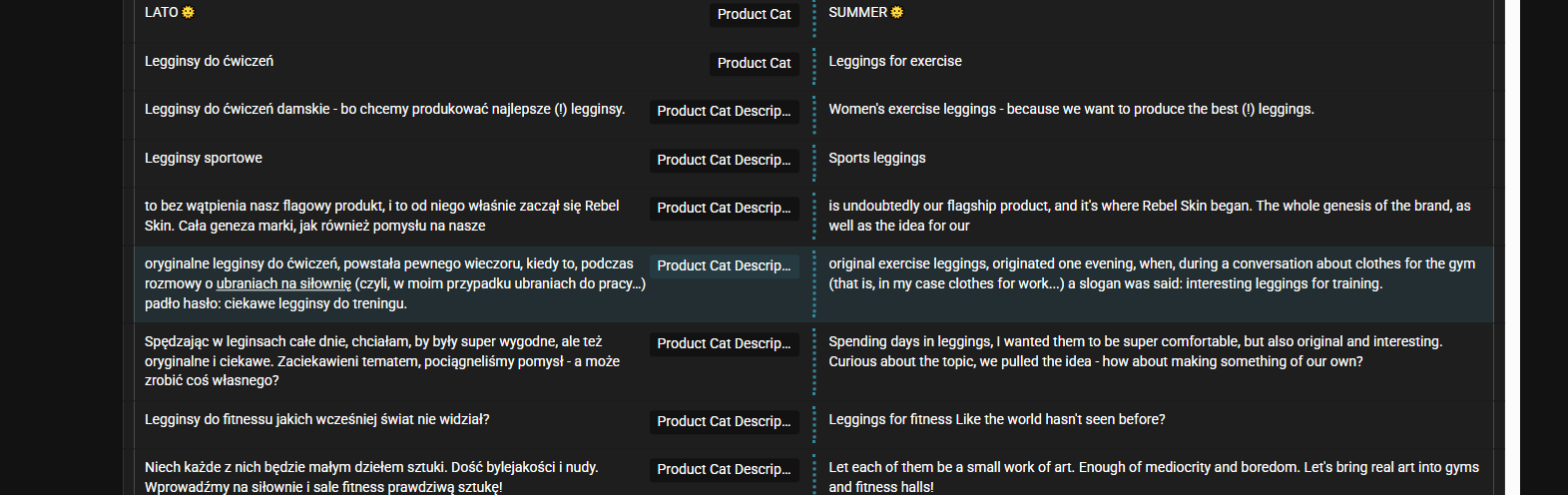The height and width of the screenshot is (495, 1568).
Task: Select the Product Cat tag beside LATO
Action: (x=754, y=14)
